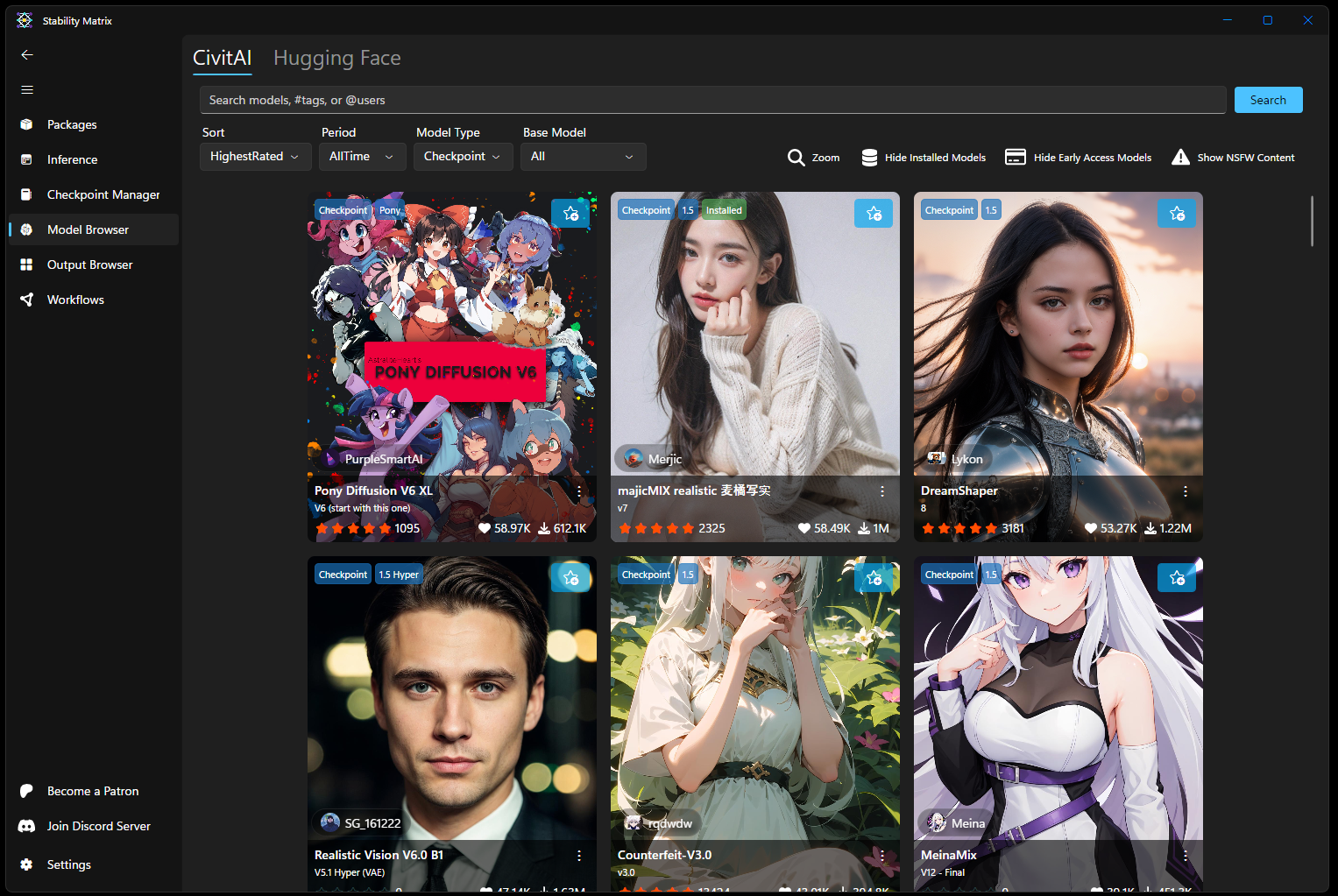Viewport: 1338px width, 896px height.
Task: Click Become a Patron
Action: tap(93, 791)
